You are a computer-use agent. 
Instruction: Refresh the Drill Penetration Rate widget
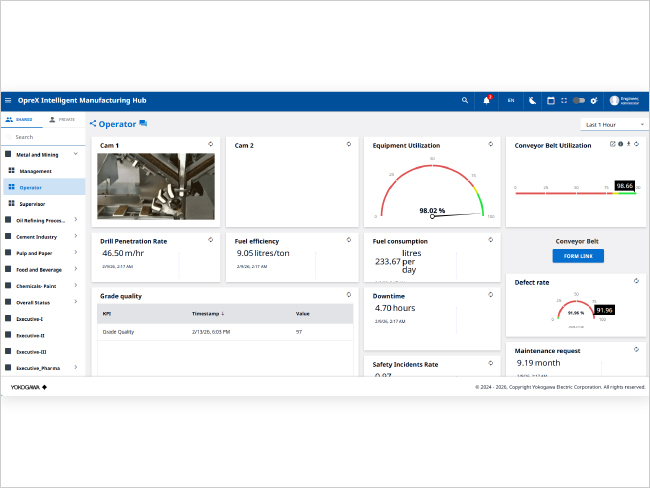[x=211, y=240]
